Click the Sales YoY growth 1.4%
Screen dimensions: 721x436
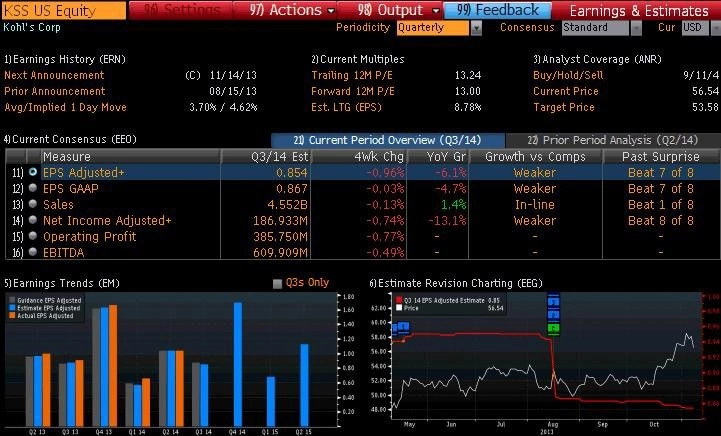(x=453, y=205)
